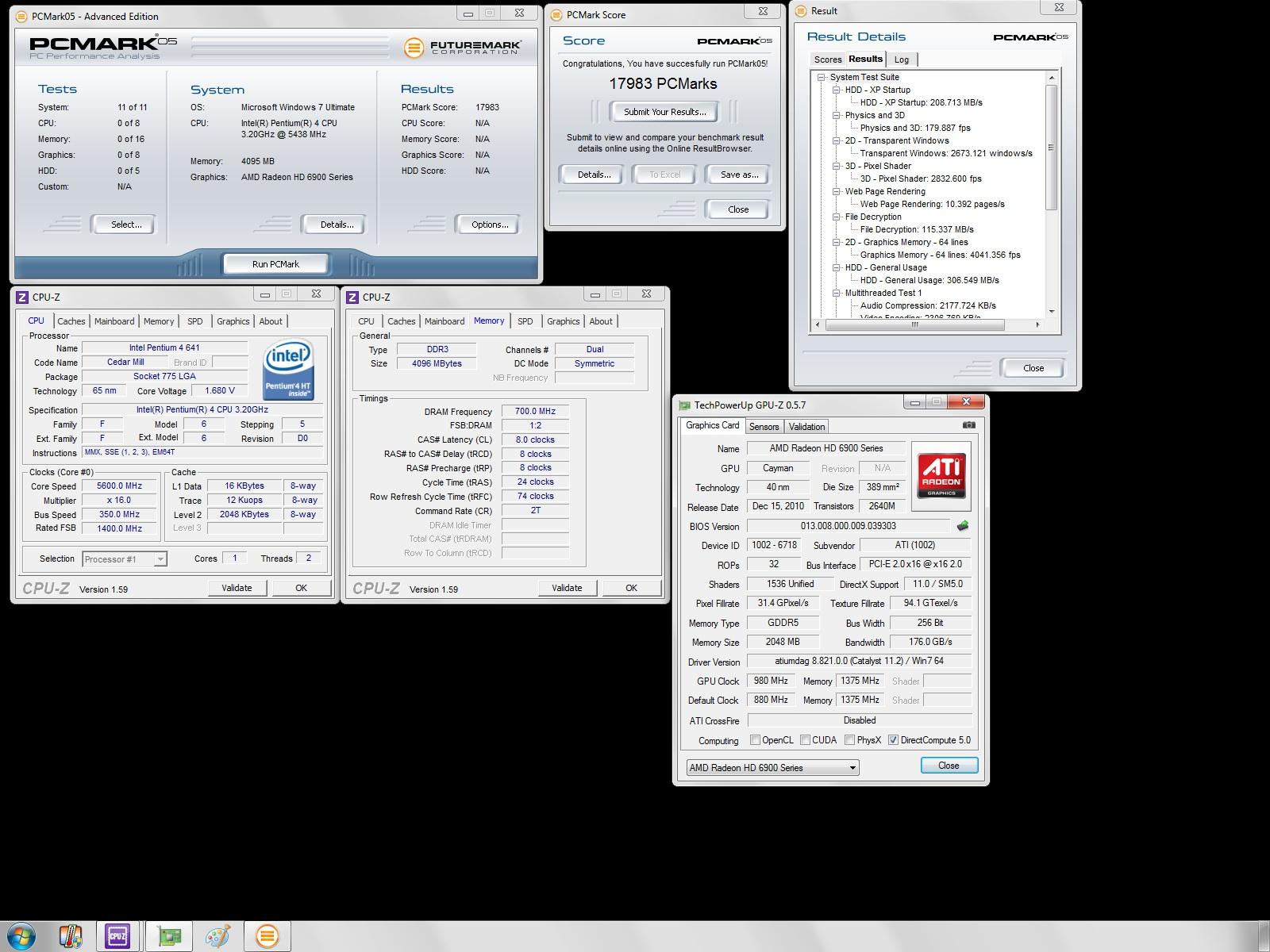
Task: Click Submit Your Results button
Action: pyautogui.click(x=664, y=112)
